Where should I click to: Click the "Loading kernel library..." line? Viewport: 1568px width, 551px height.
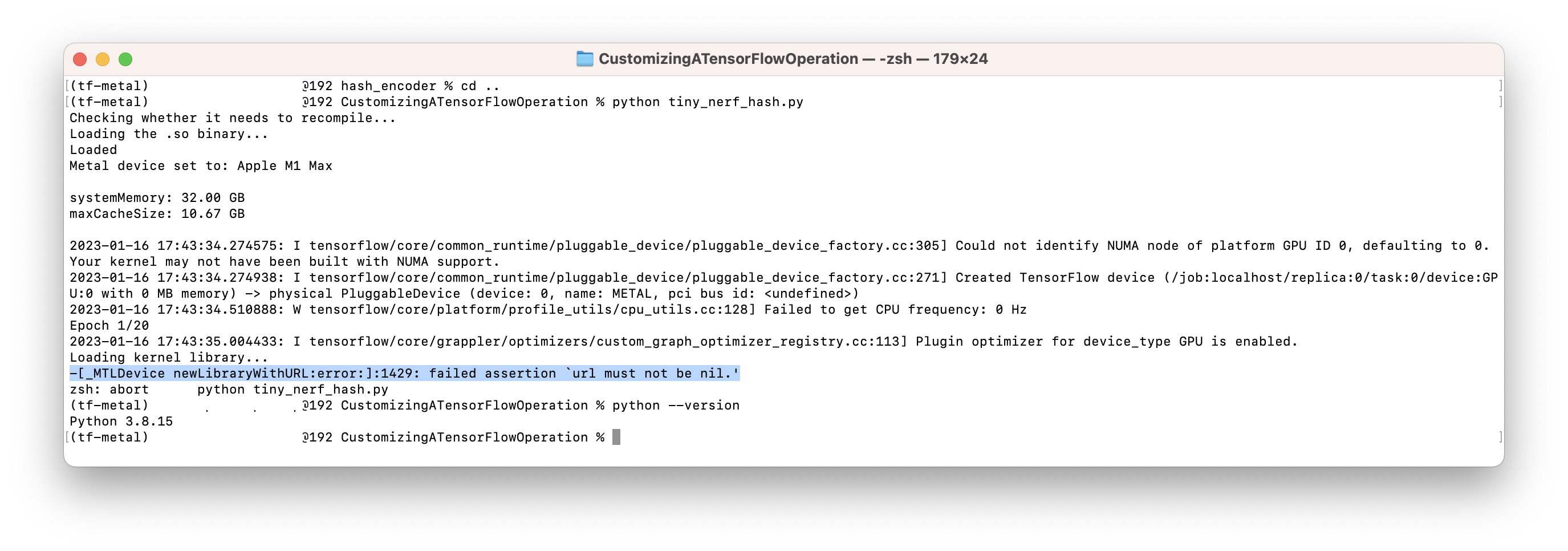click(x=169, y=358)
